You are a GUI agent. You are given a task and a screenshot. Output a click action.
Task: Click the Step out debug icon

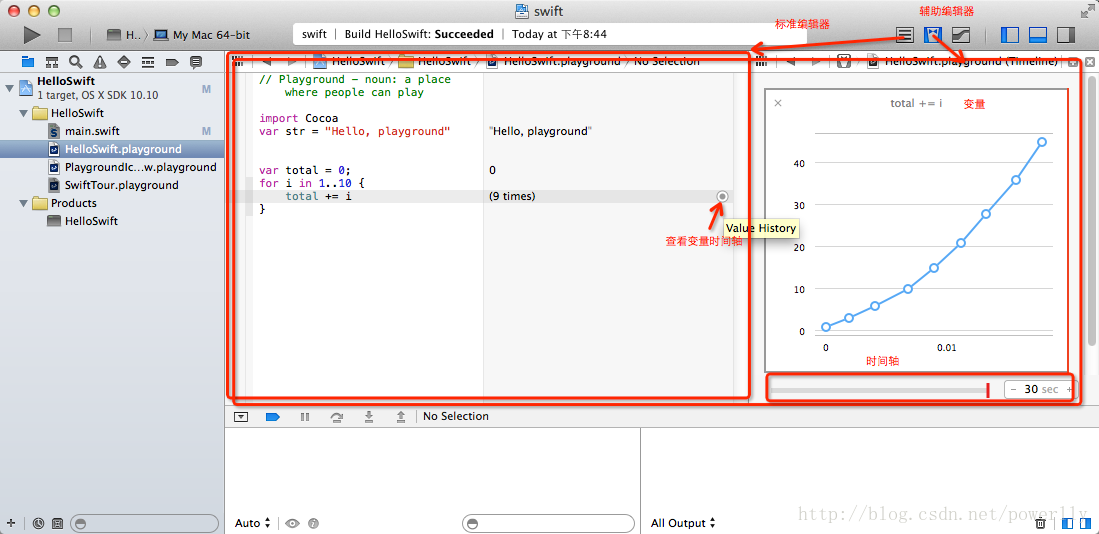coord(401,416)
